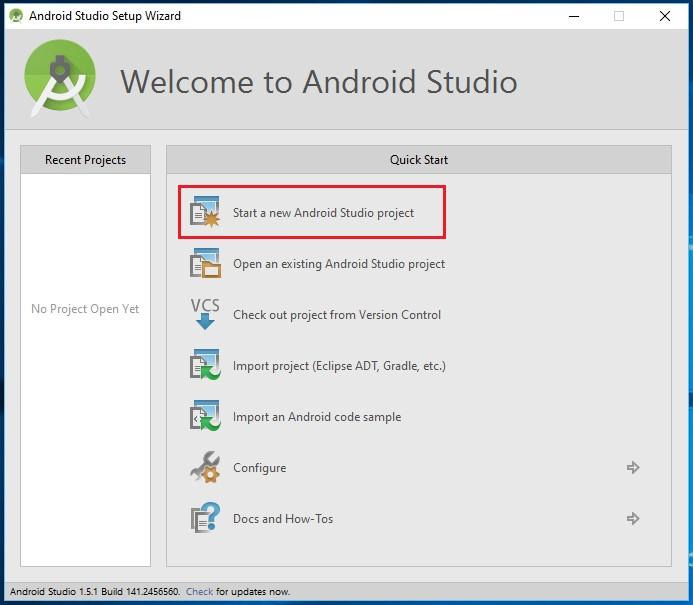Open Docs and How-Tos label

283,518
